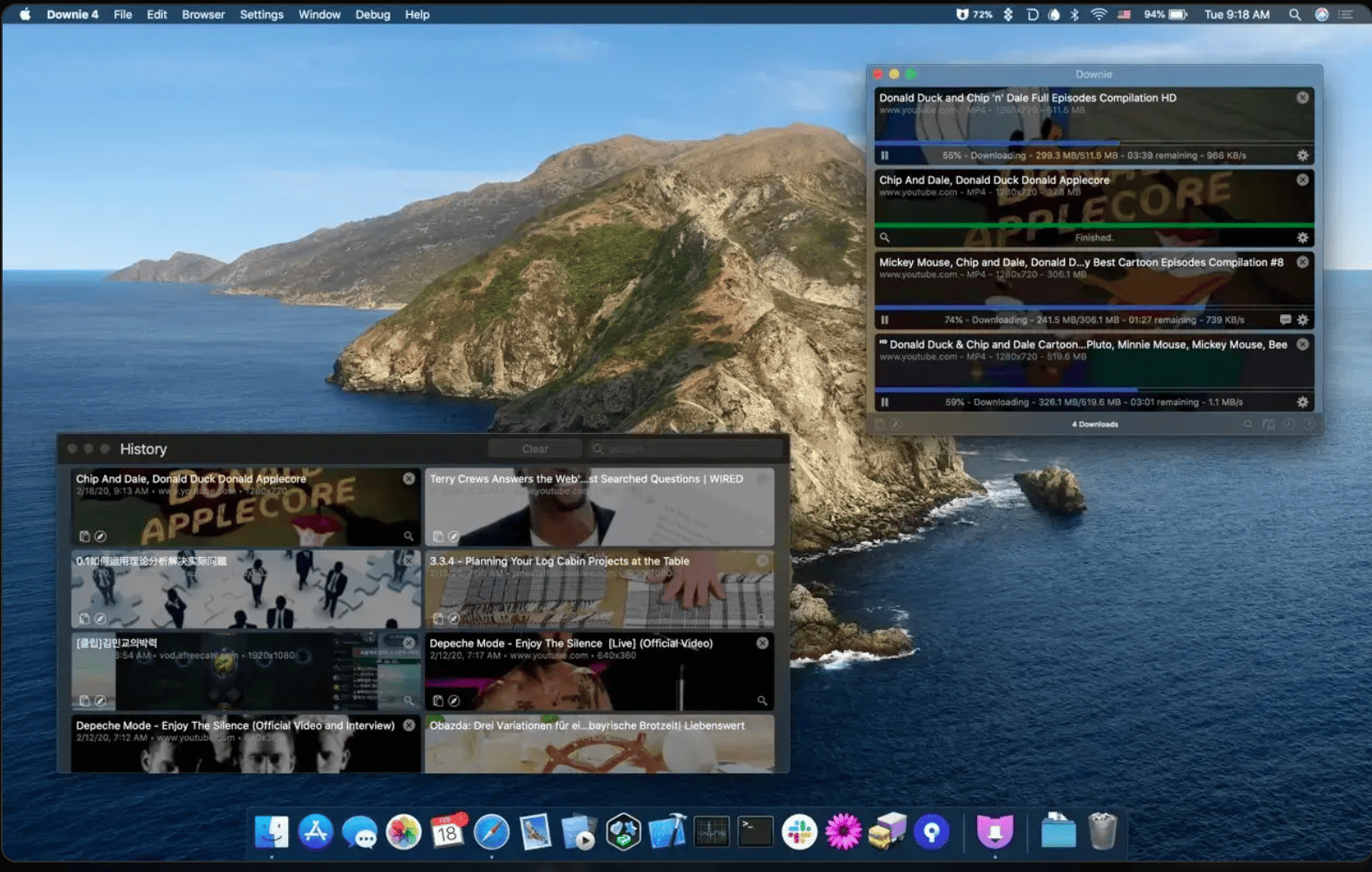The width and height of the screenshot is (1372, 872).
Task: Click copy icon on Log Cabin Projects entry
Action: (x=438, y=619)
